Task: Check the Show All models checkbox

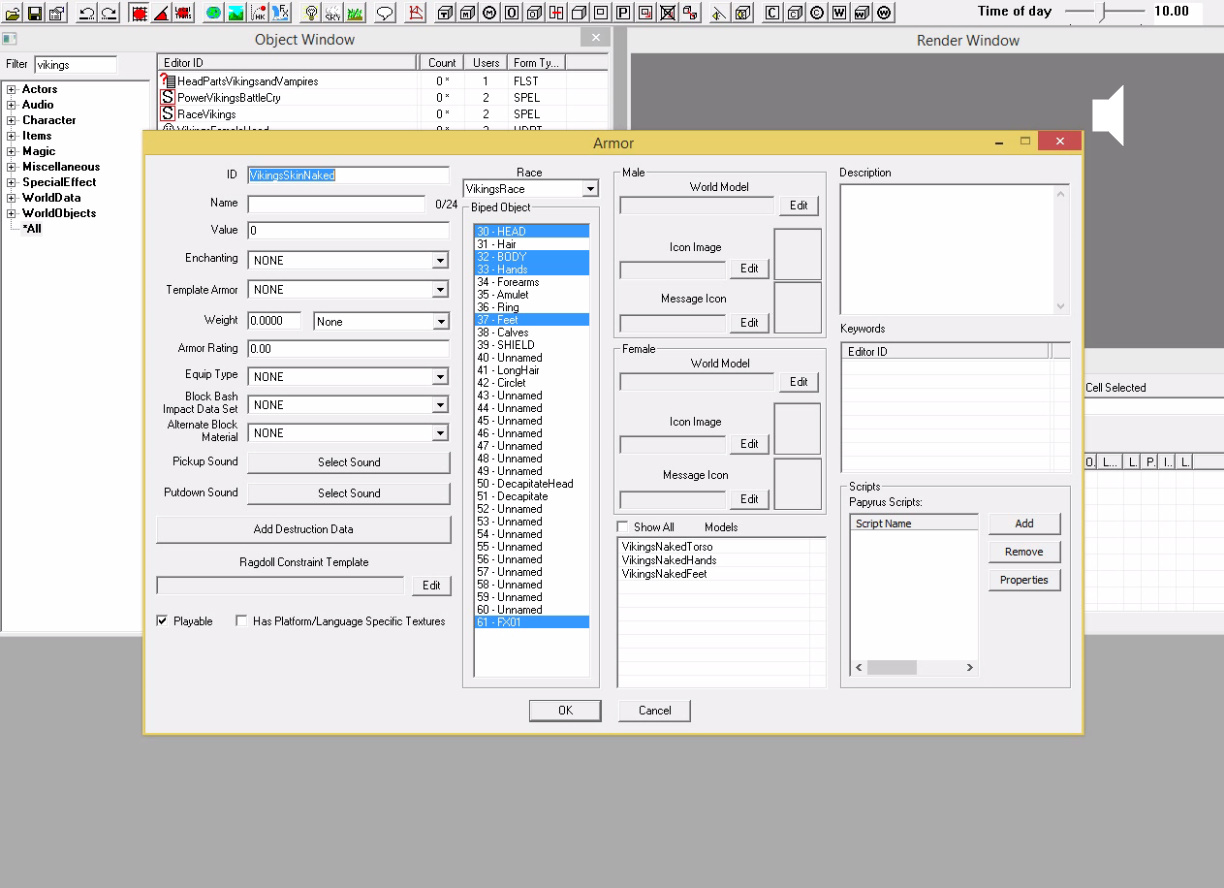Action: click(623, 527)
